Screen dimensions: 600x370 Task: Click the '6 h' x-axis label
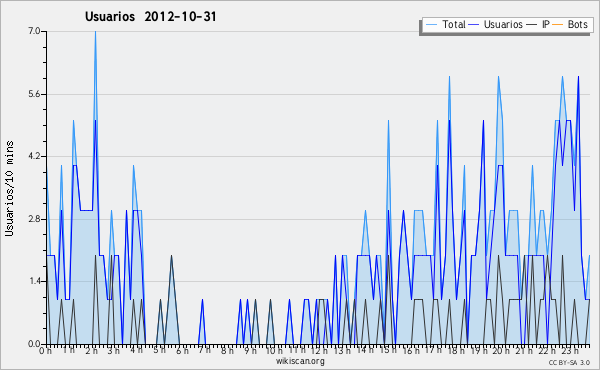(x=182, y=351)
